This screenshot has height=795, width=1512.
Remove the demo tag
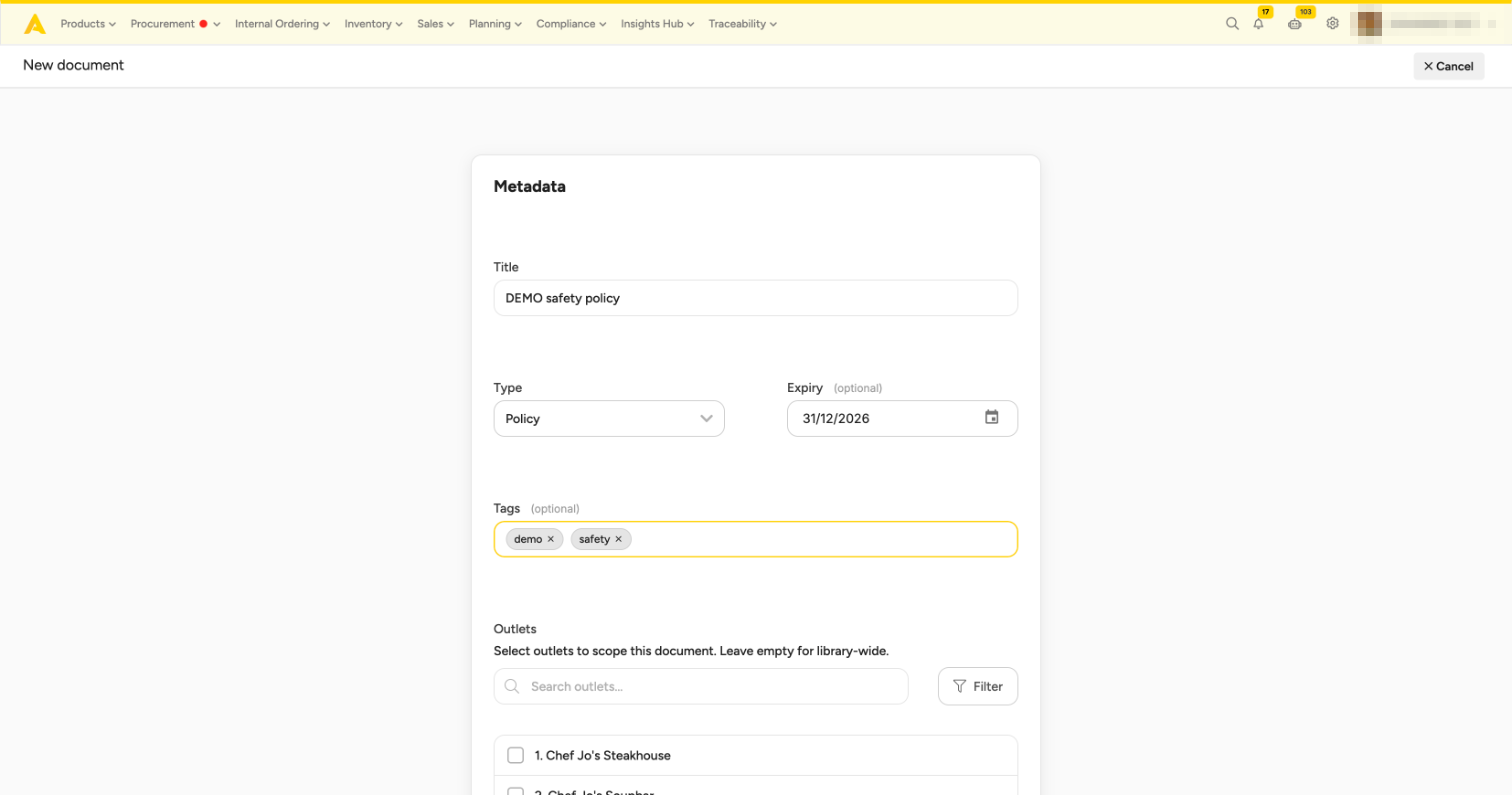550,539
